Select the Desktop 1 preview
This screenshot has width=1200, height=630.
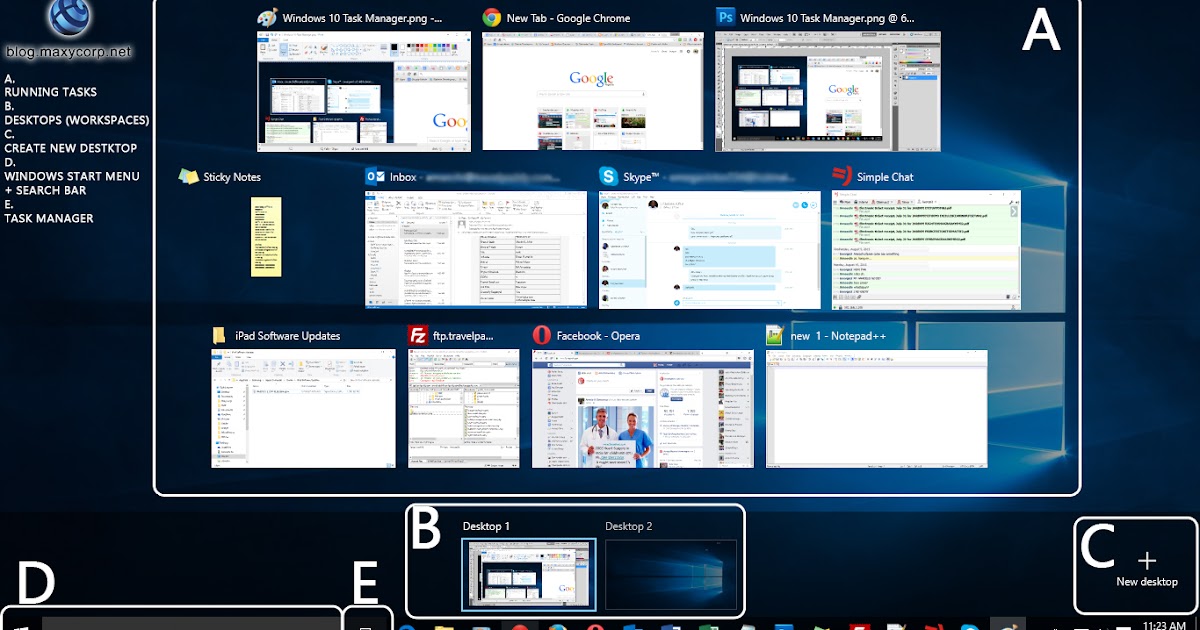coord(529,573)
